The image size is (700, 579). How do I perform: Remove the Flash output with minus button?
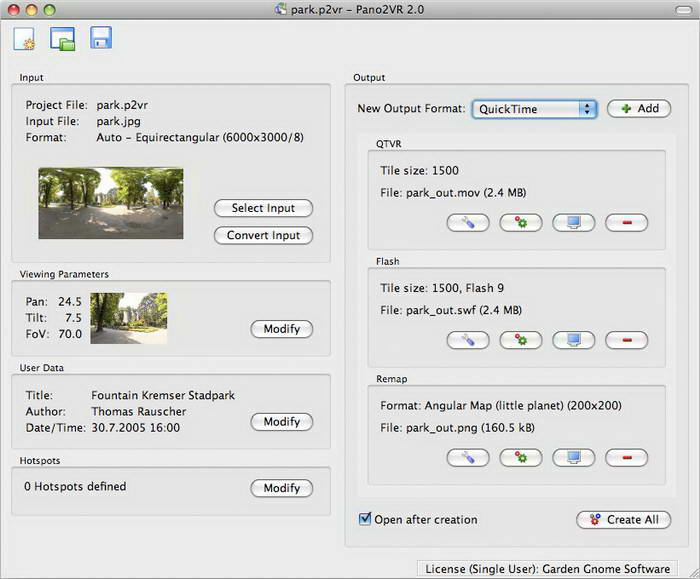coord(626,340)
